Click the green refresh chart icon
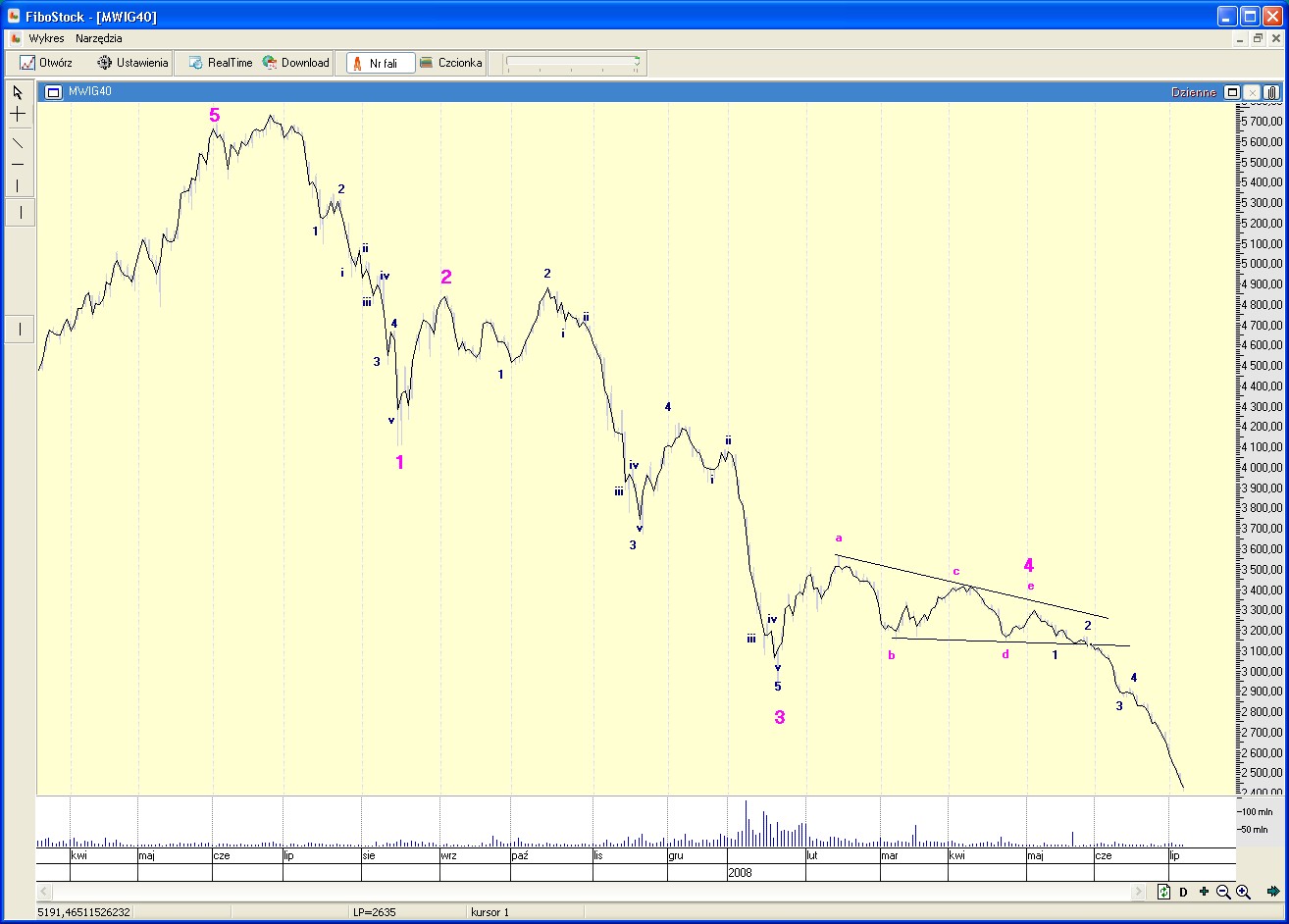1289x924 pixels. [x=1163, y=892]
